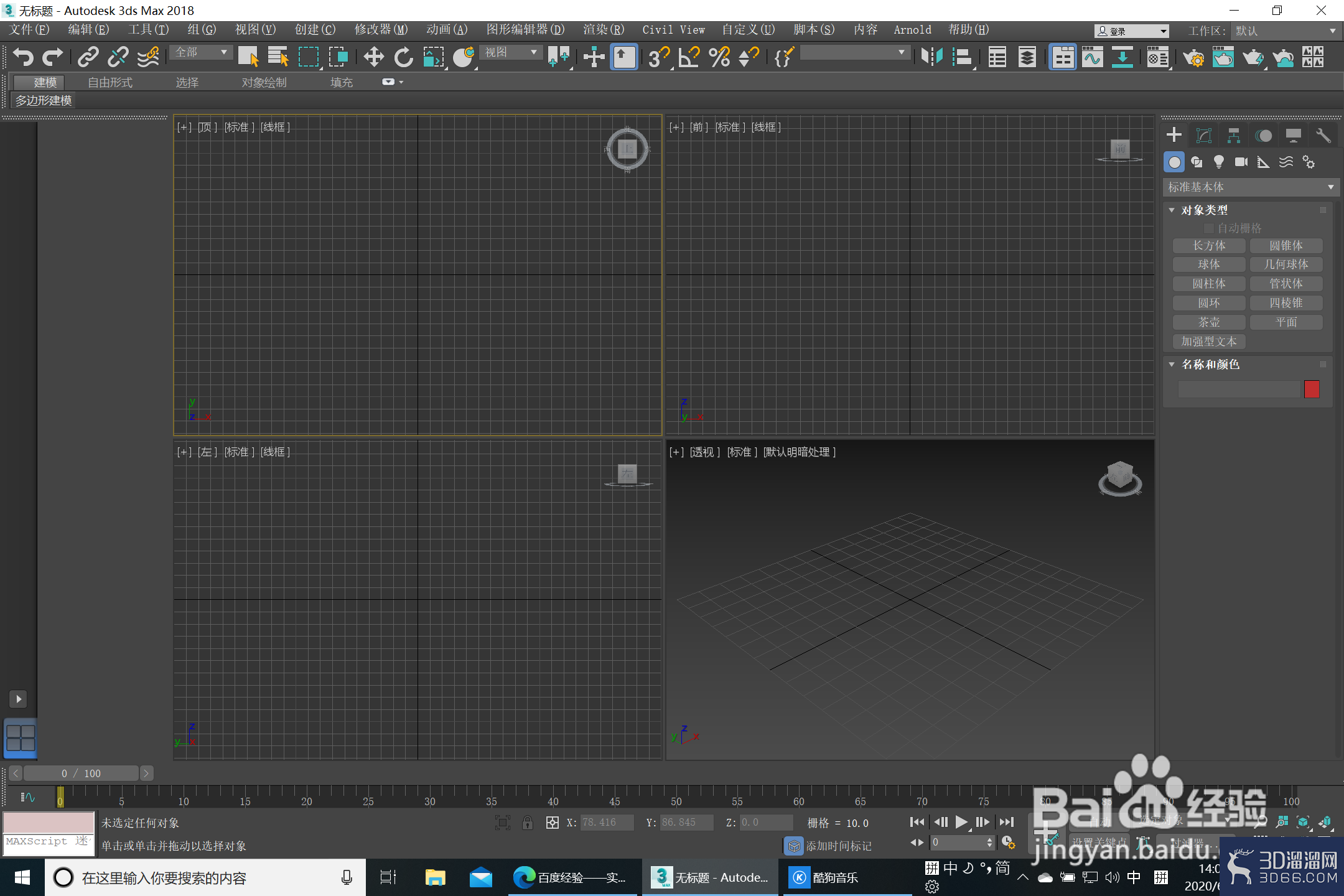Switch to the Modify panel tab icon

pyautogui.click(x=1204, y=136)
